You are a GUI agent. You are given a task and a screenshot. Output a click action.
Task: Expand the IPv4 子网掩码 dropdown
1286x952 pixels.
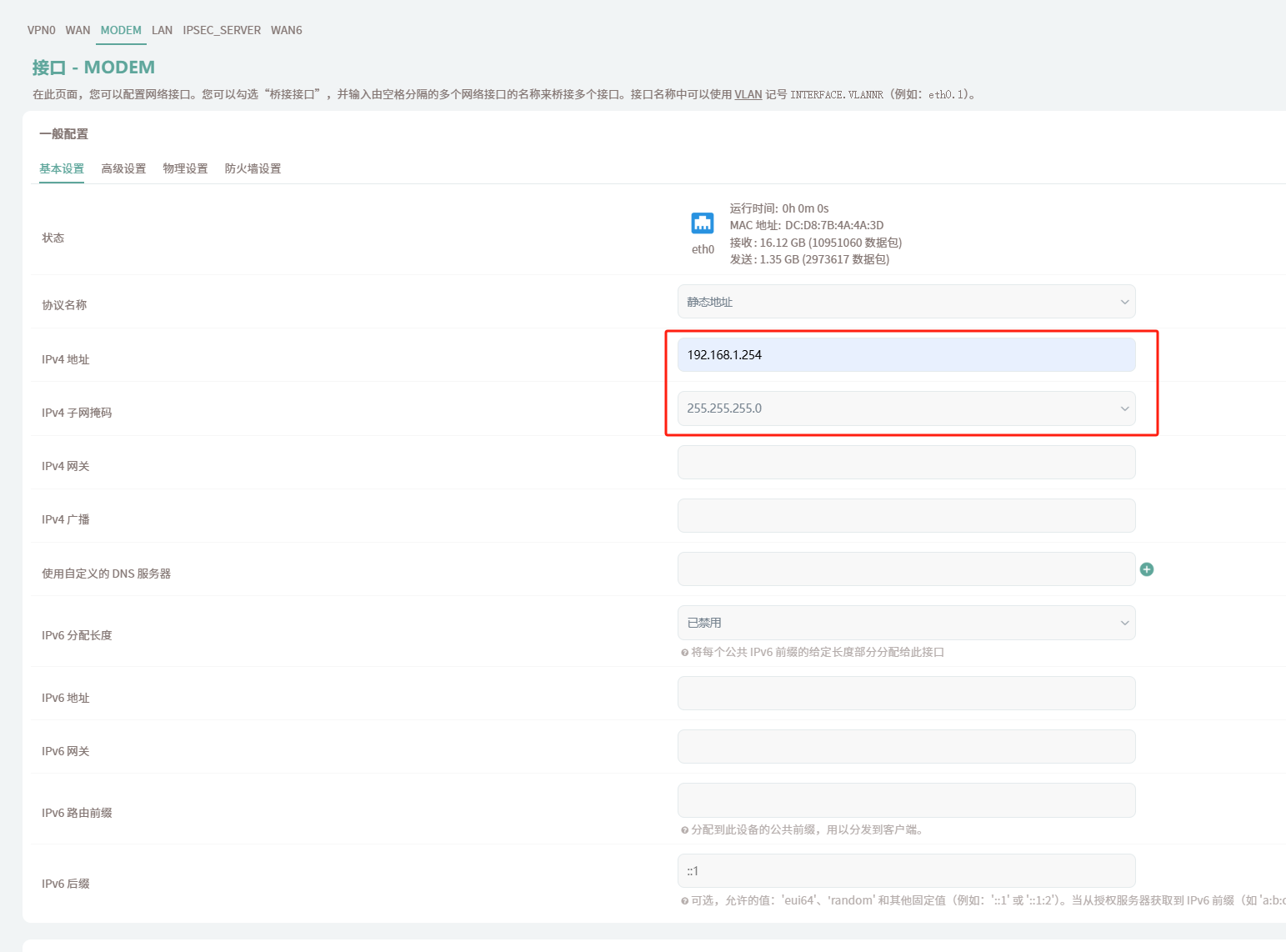click(x=906, y=408)
